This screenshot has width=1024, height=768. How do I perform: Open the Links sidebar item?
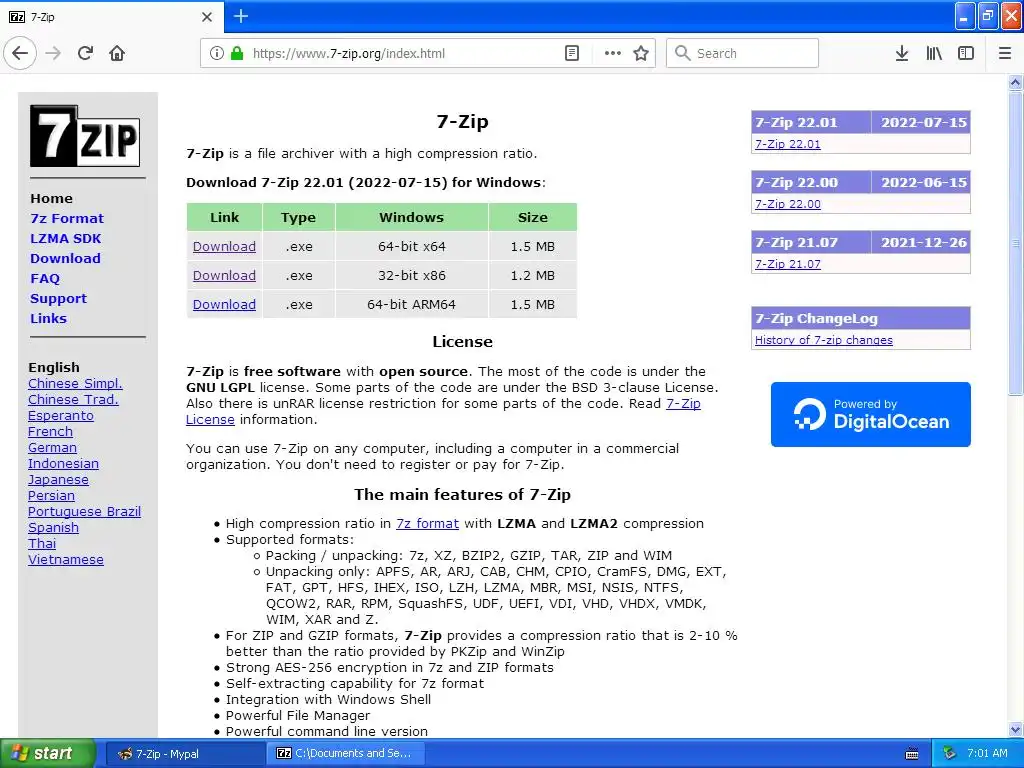coord(48,319)
